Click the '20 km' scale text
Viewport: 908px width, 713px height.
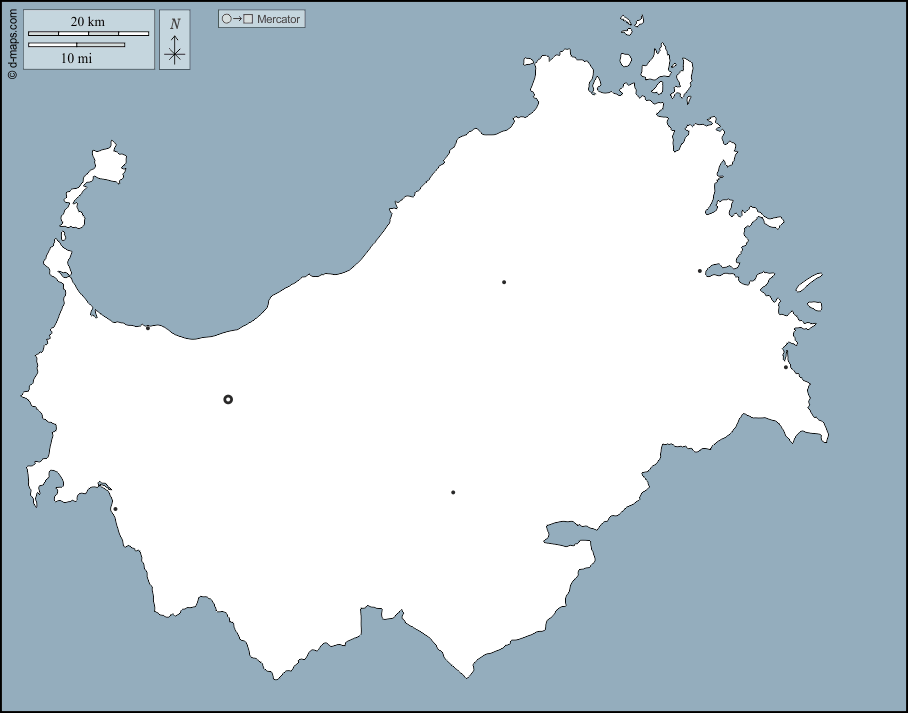88,21
